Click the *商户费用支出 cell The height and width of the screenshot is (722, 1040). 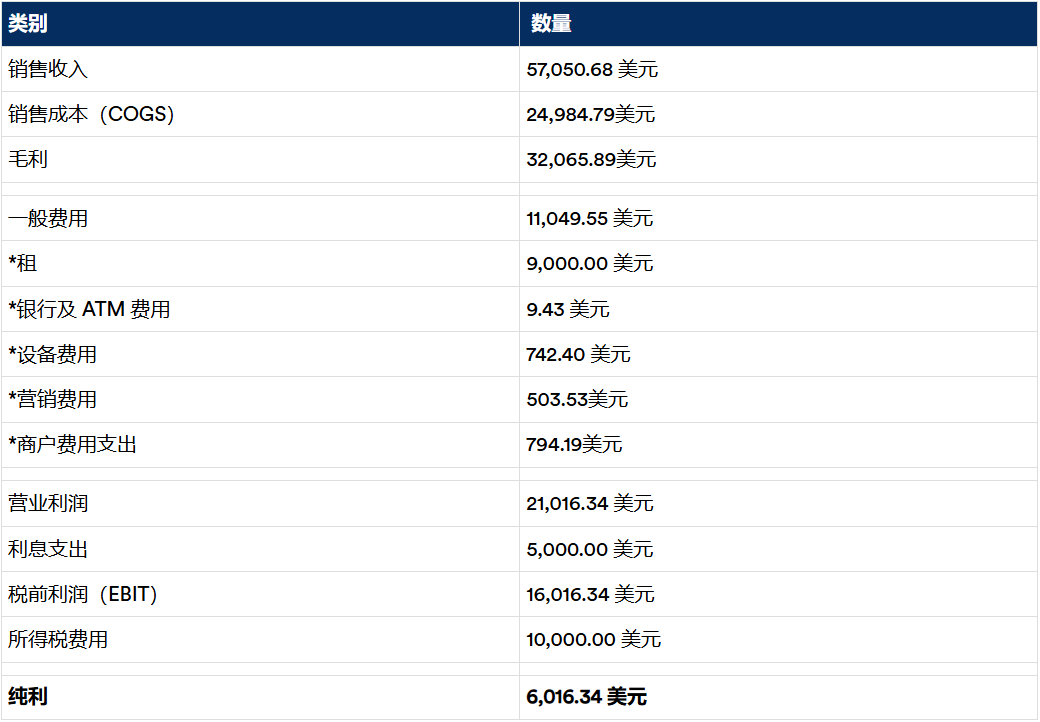point(72,445)
